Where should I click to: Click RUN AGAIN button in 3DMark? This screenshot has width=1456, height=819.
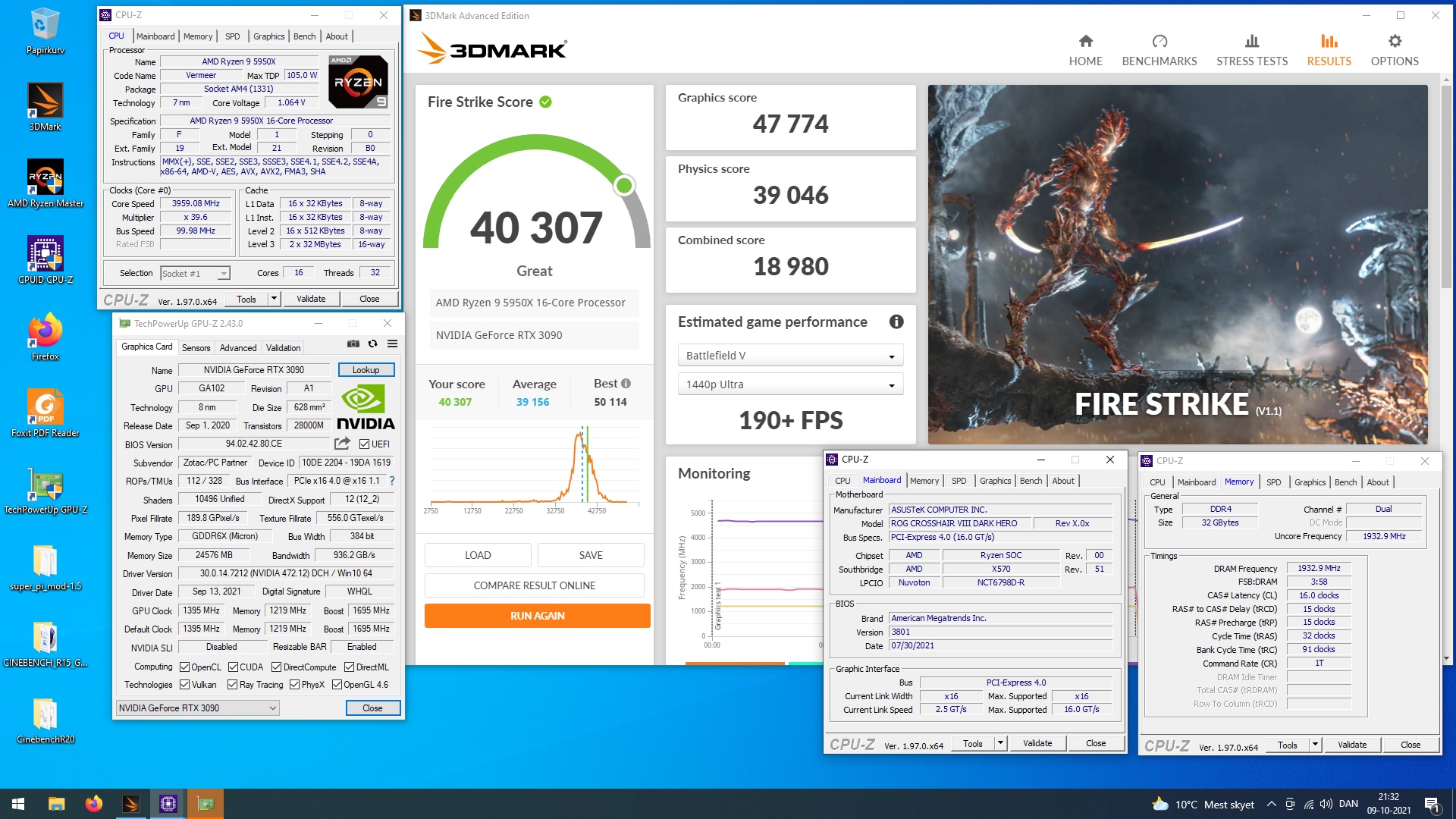[x=537, y=616]
